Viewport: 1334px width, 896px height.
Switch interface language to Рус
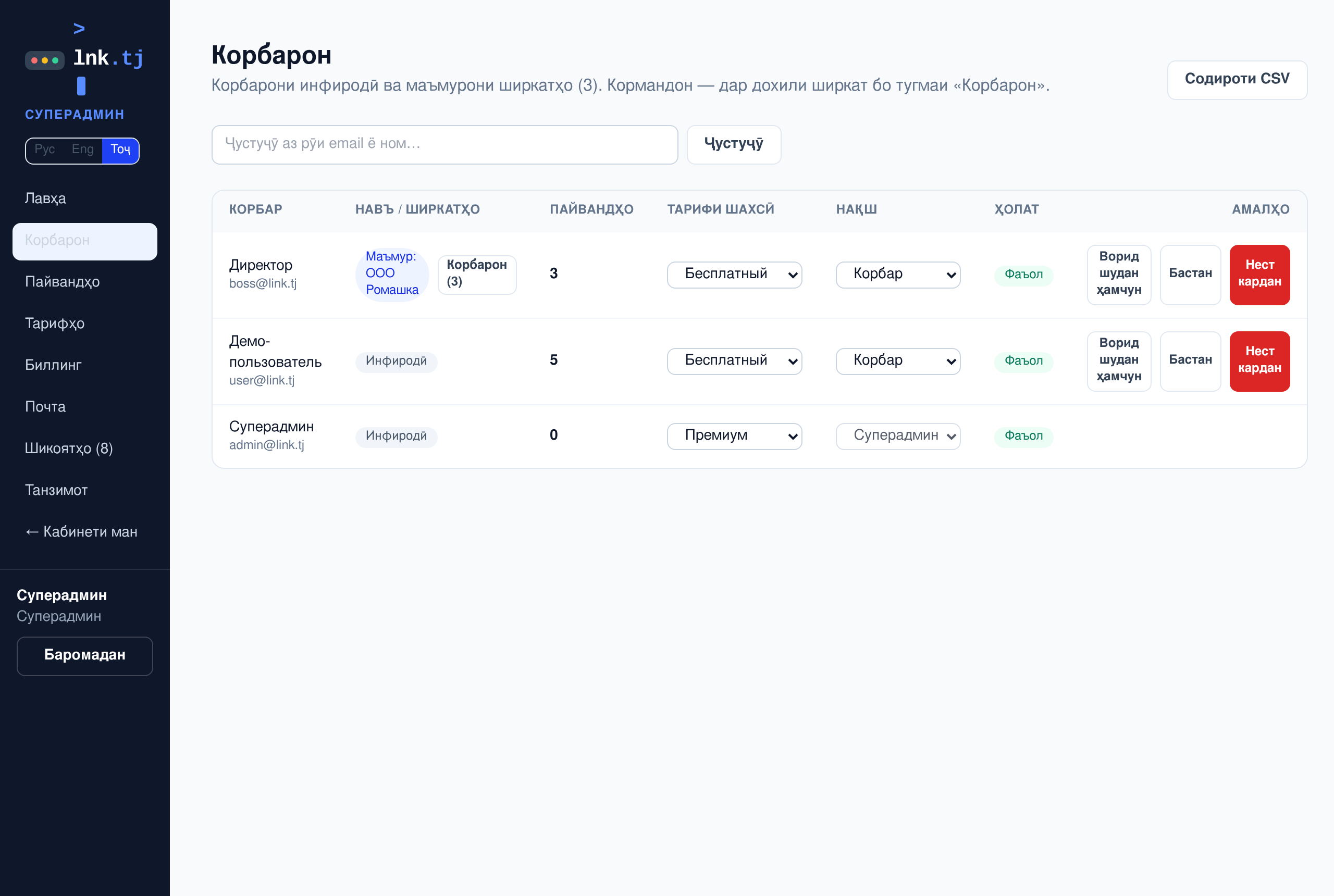(x=45, y=150)
